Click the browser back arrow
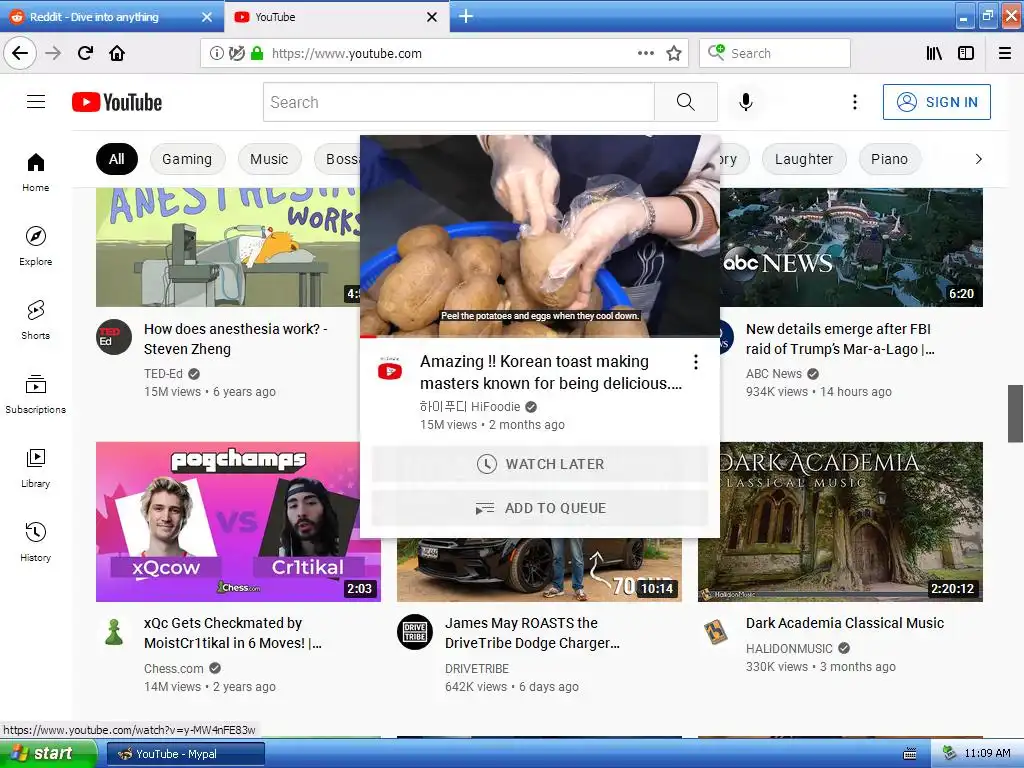Viewport: 1024px width, 768px height. point(20,53)
